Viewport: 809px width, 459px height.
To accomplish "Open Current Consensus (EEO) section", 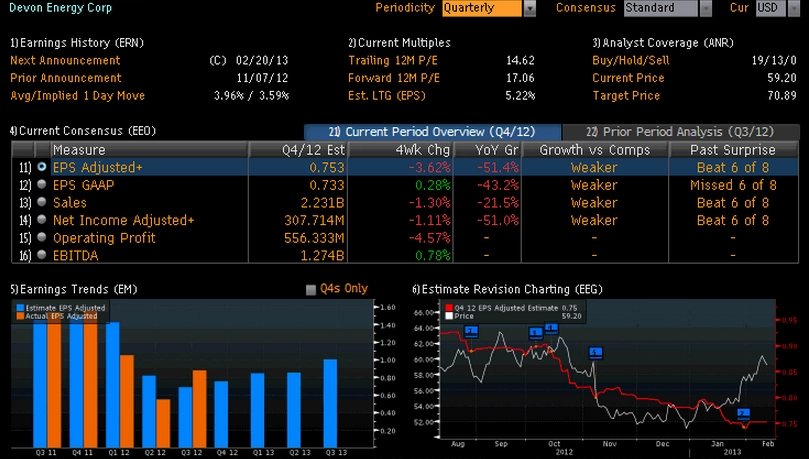I will point(83,131).
